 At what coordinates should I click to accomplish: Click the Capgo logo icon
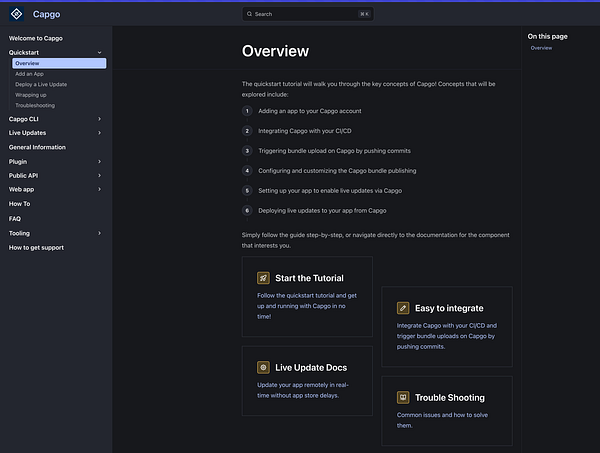[x=16, y=14]
